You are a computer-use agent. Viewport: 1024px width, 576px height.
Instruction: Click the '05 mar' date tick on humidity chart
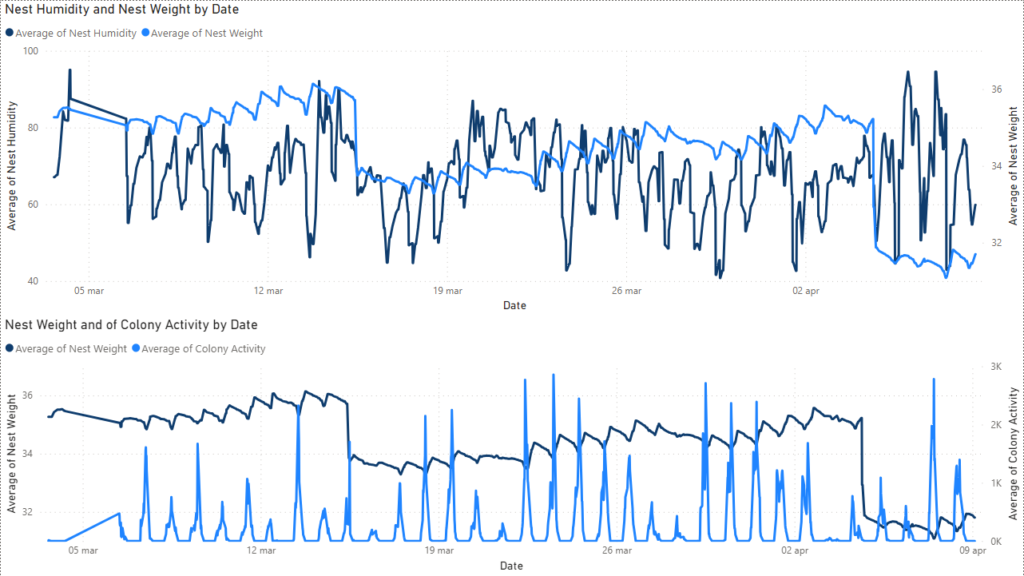click(x=89, y=291)
